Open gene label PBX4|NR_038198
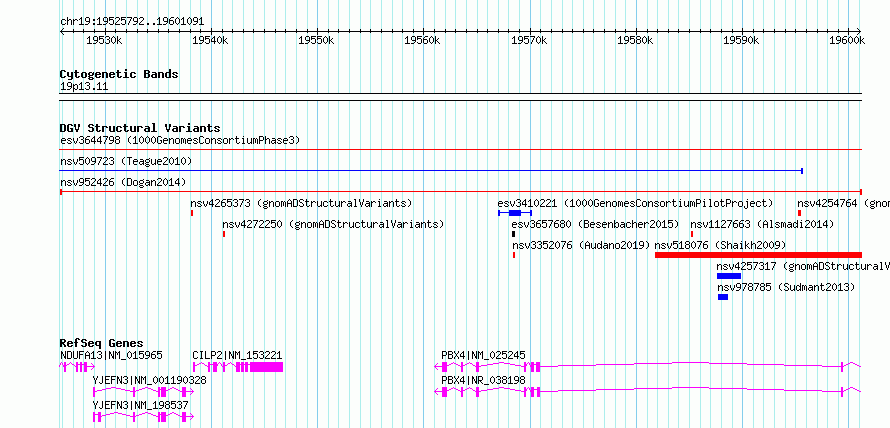Screen dimensions: 890x428 click(483, 380)
